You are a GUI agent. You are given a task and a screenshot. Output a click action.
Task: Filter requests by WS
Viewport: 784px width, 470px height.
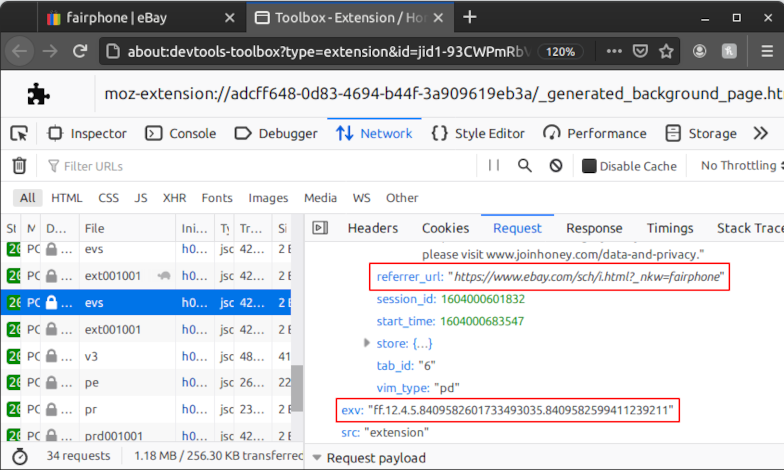tap(362, 198)
